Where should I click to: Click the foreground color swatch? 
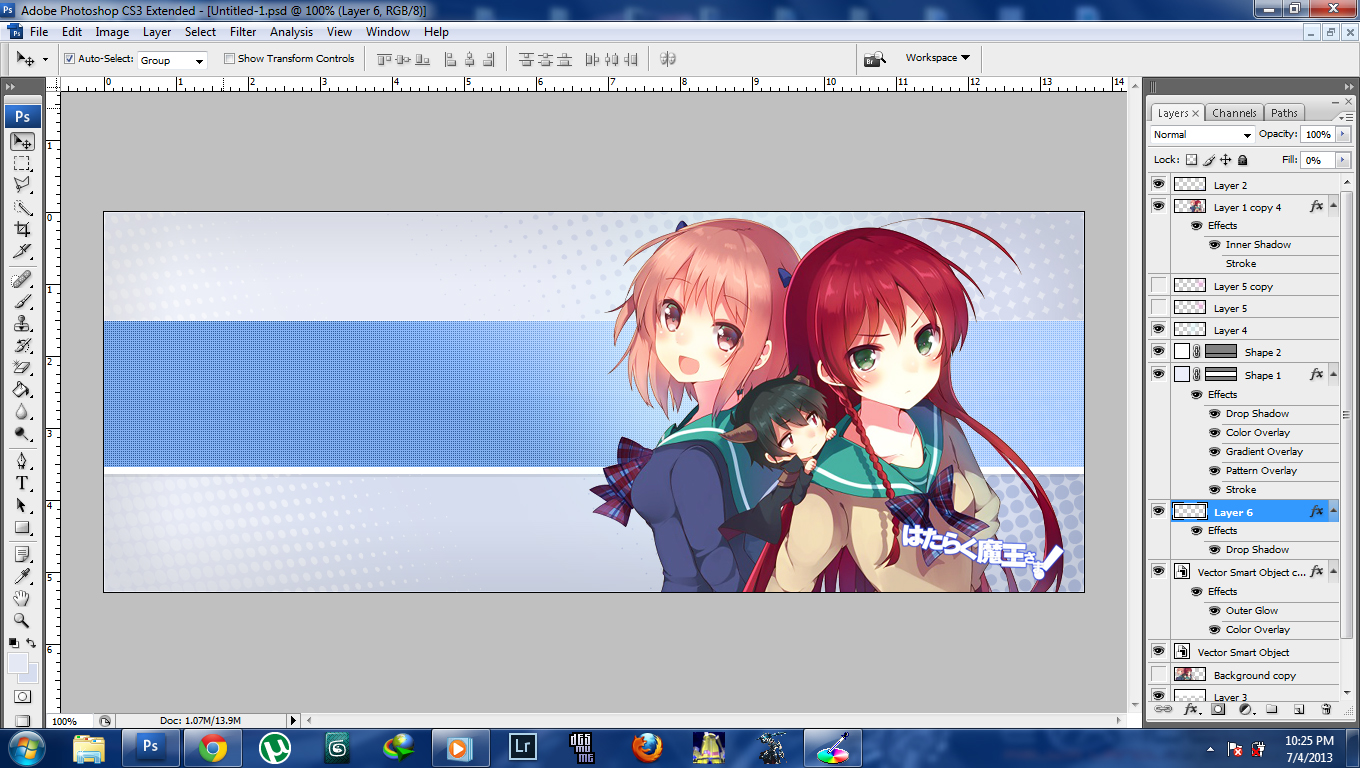(x=18, y=663)
